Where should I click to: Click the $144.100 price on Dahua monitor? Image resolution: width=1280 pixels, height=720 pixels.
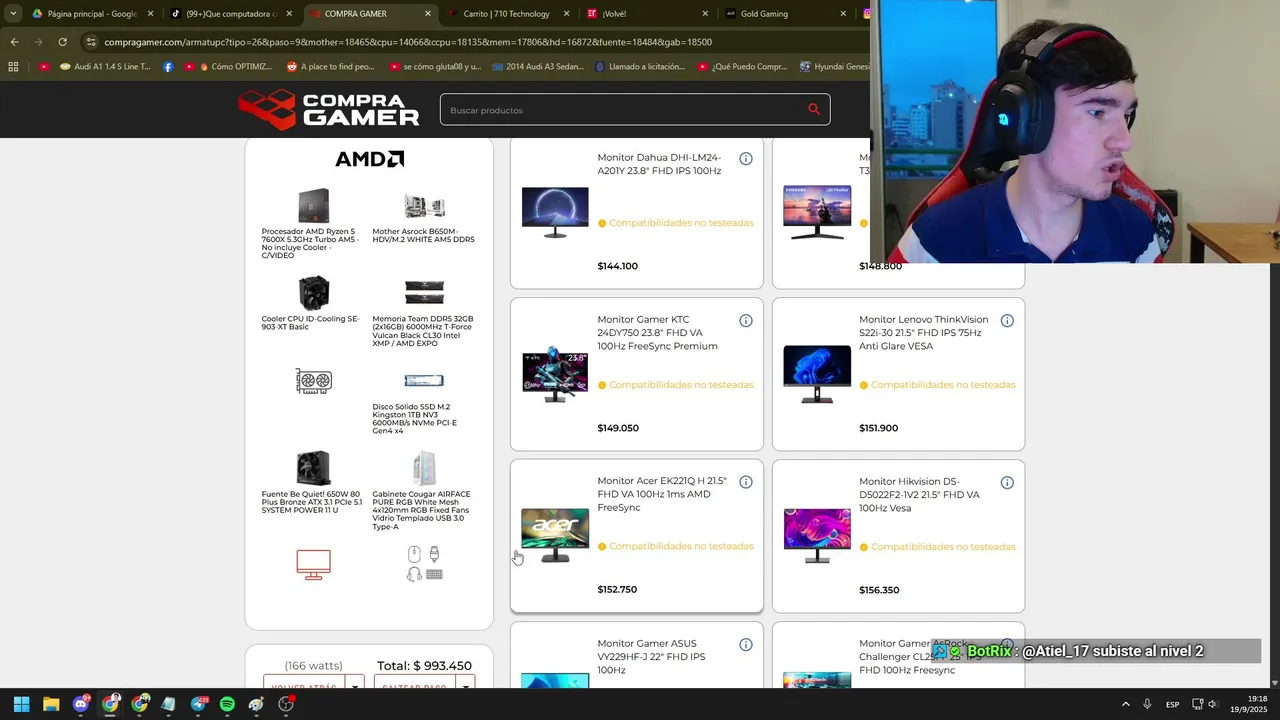coord(617,266)
